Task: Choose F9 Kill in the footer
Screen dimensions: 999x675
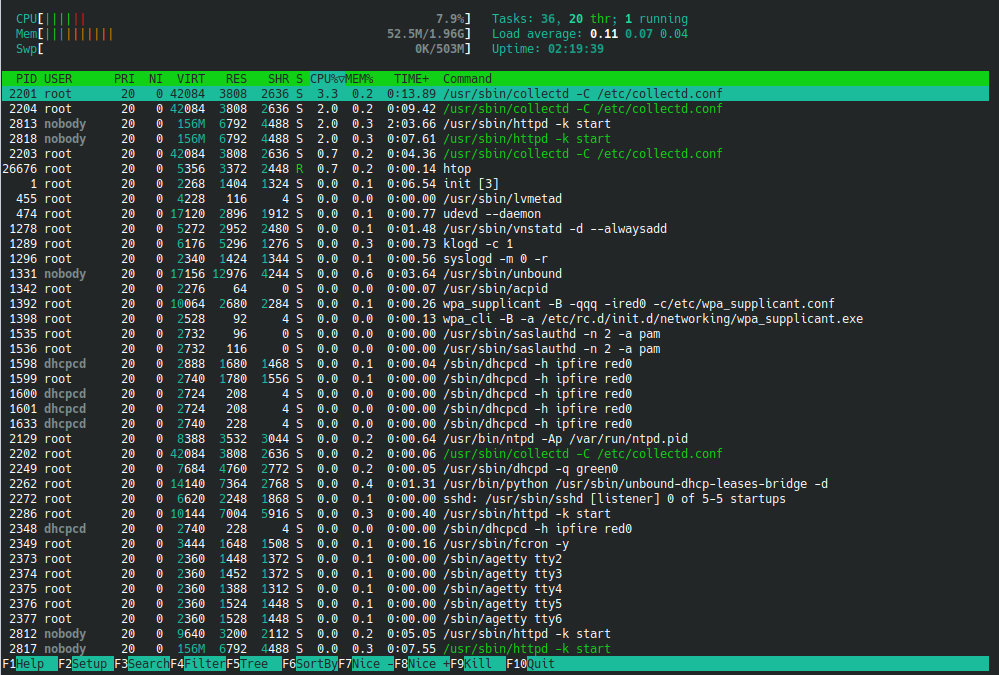Action: pyautogui.click(x=478, y=664)
